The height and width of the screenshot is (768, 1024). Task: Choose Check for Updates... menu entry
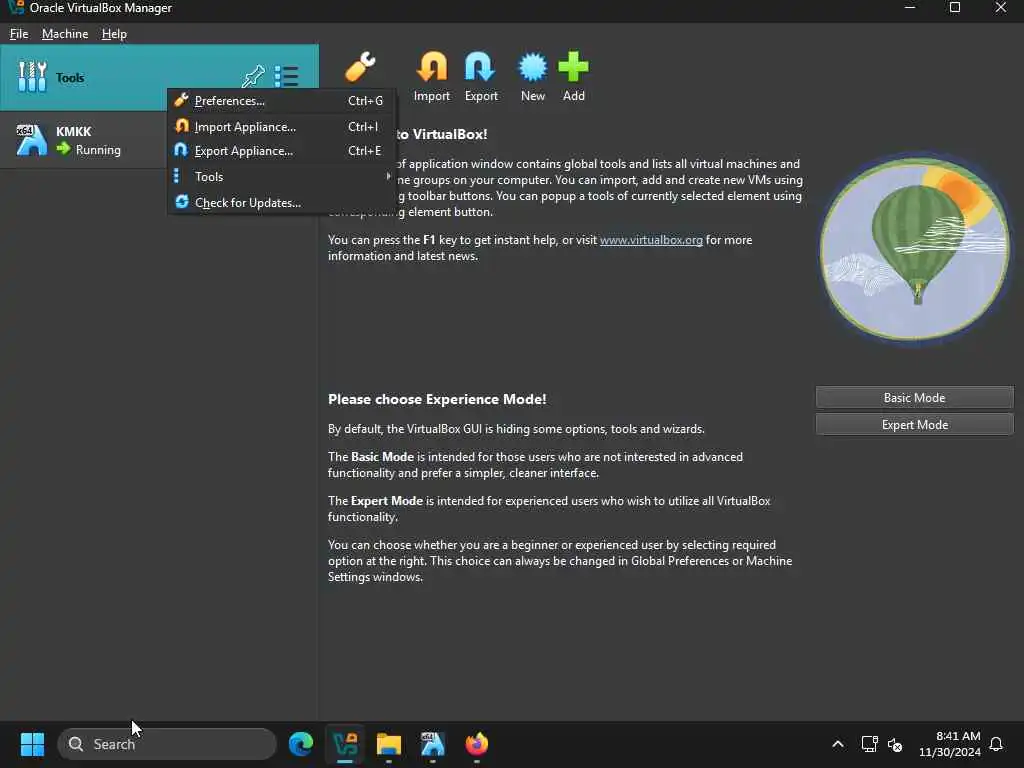[281, 202]
